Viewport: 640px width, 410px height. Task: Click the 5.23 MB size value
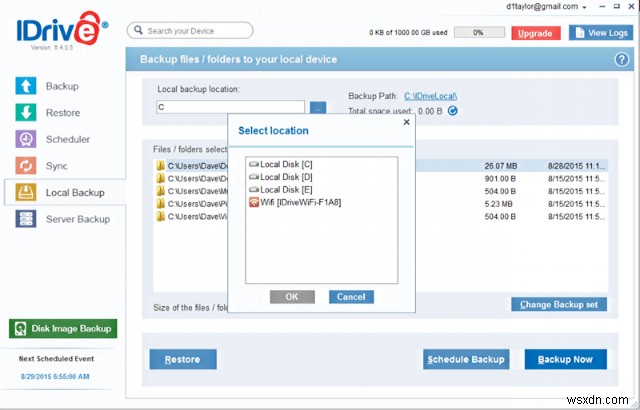point(498,204)
